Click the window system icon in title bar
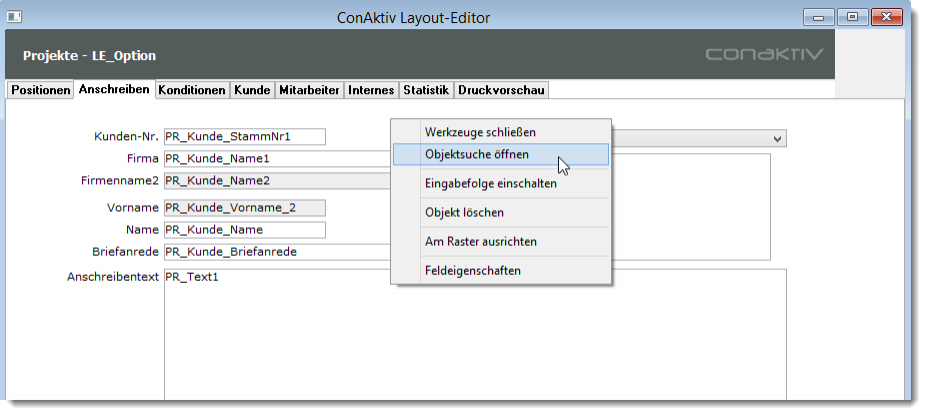The width and height of the screenshot is (926, 415). pos(16,18)
